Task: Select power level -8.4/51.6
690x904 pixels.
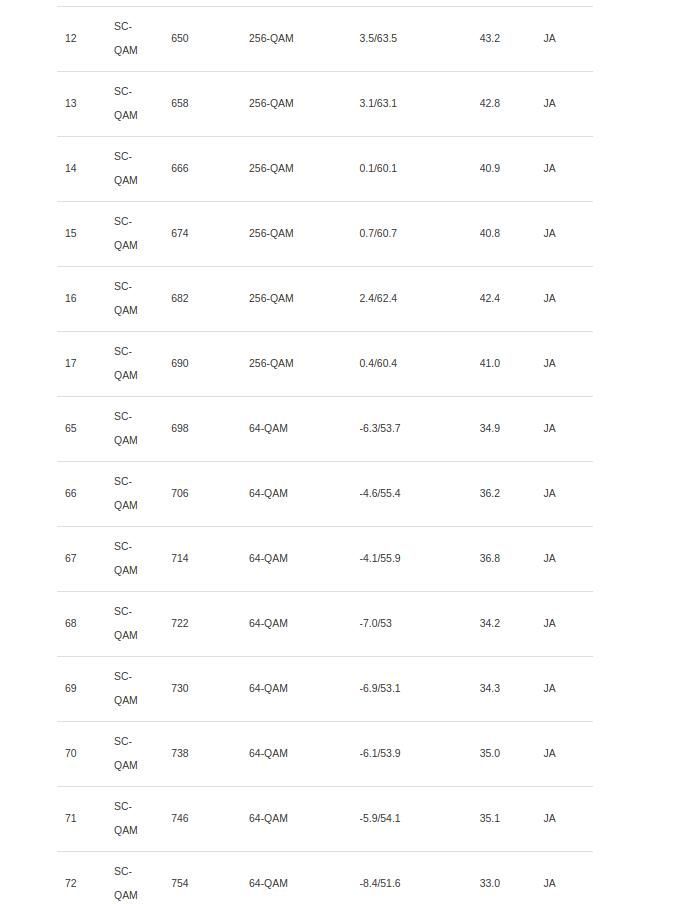Action: [x=379, y=883]
